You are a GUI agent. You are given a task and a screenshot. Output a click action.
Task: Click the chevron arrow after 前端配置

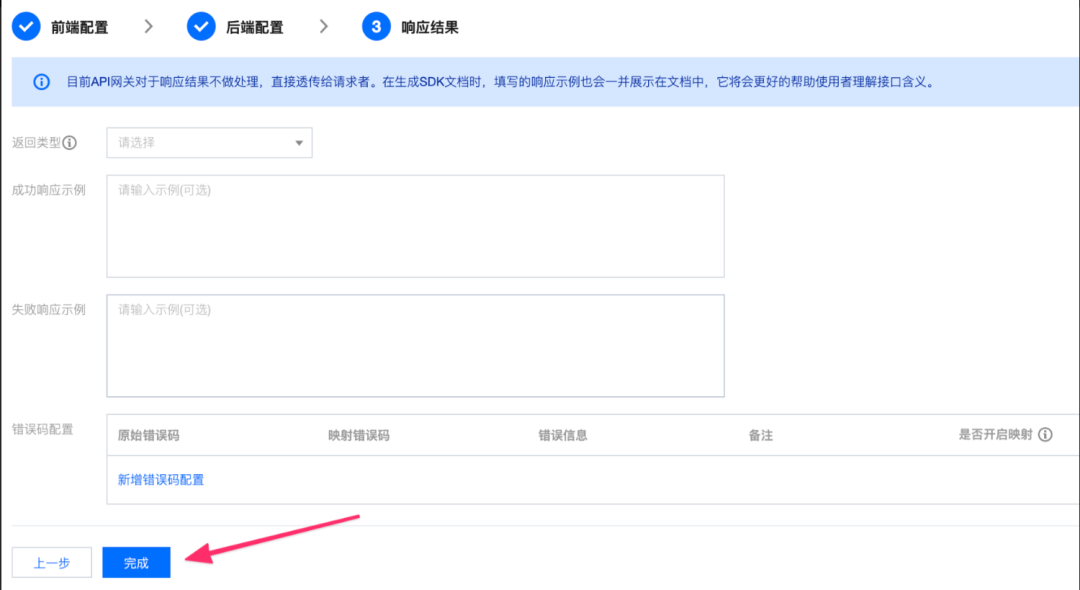[x=148, y=27]
